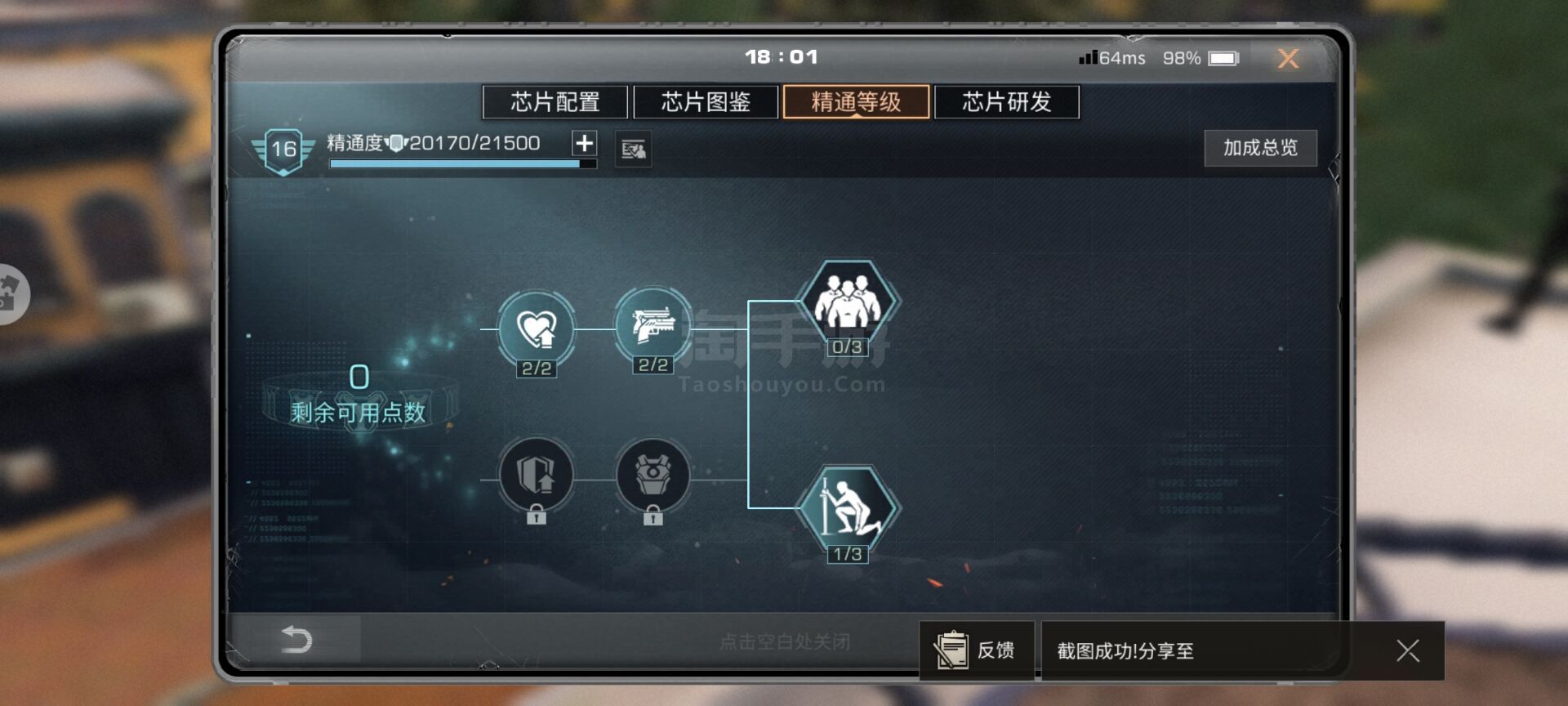Image resolution: width=1568 pixels, height=706 pixels.
Task: Select the heart health boost skill node
Action: [537, 329]
